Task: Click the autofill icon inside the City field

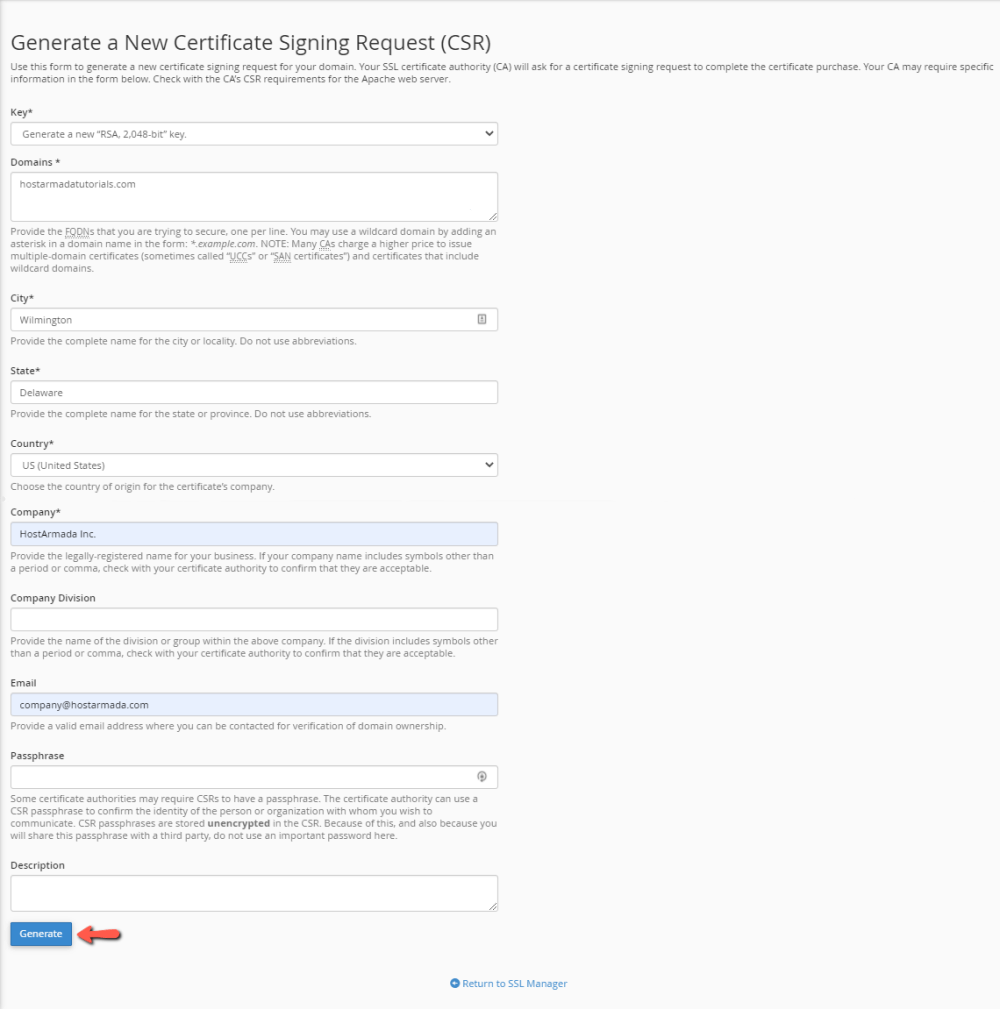Action: [x=481, y=319]
